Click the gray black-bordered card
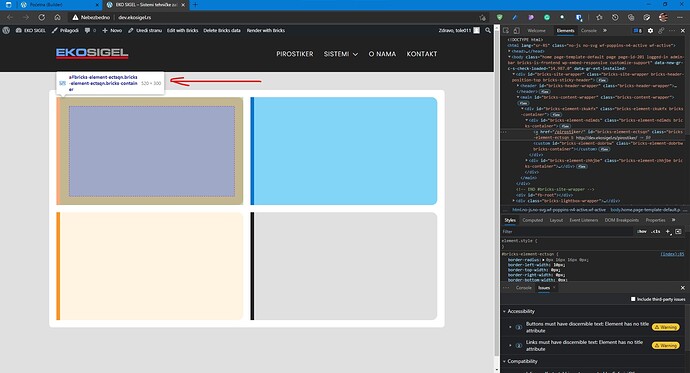The height and width of the screenshot is (373, 690). coord(344,266)
